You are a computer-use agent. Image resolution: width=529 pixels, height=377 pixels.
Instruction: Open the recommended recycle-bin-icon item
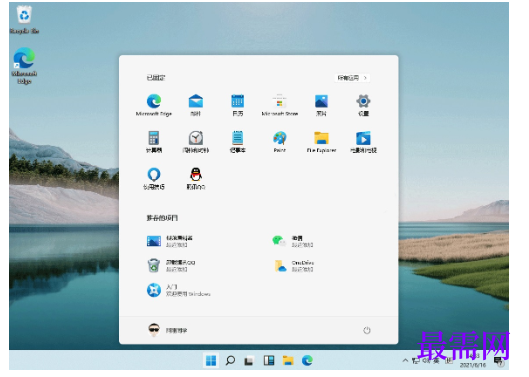click(x=171, y=265)
